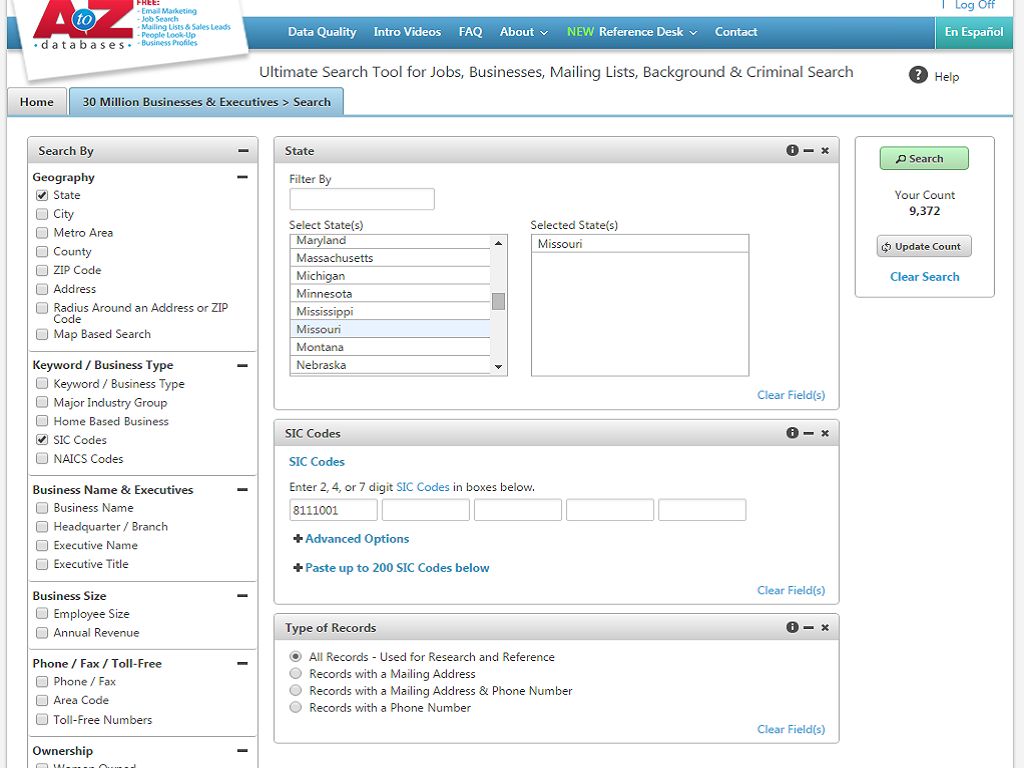The image size is (1024, 768).
Task: Select 30 Million Businesses & Executives tab
Action: pyautogui.click(x=206, y=102)
